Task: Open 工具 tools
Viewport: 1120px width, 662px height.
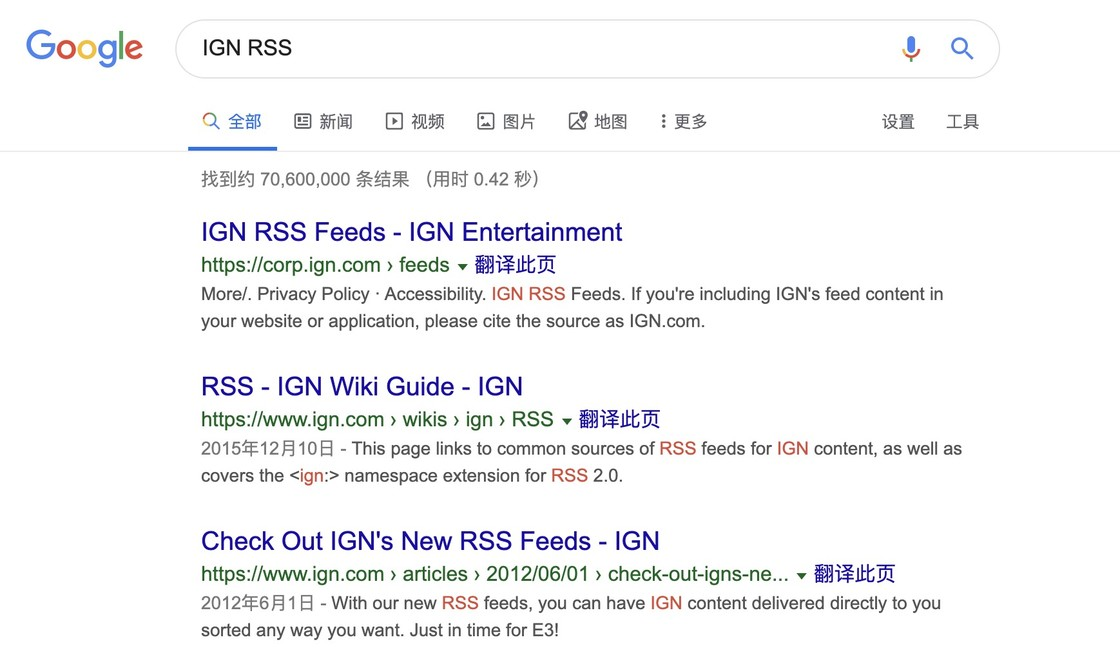Action: (x=962, y=122)
